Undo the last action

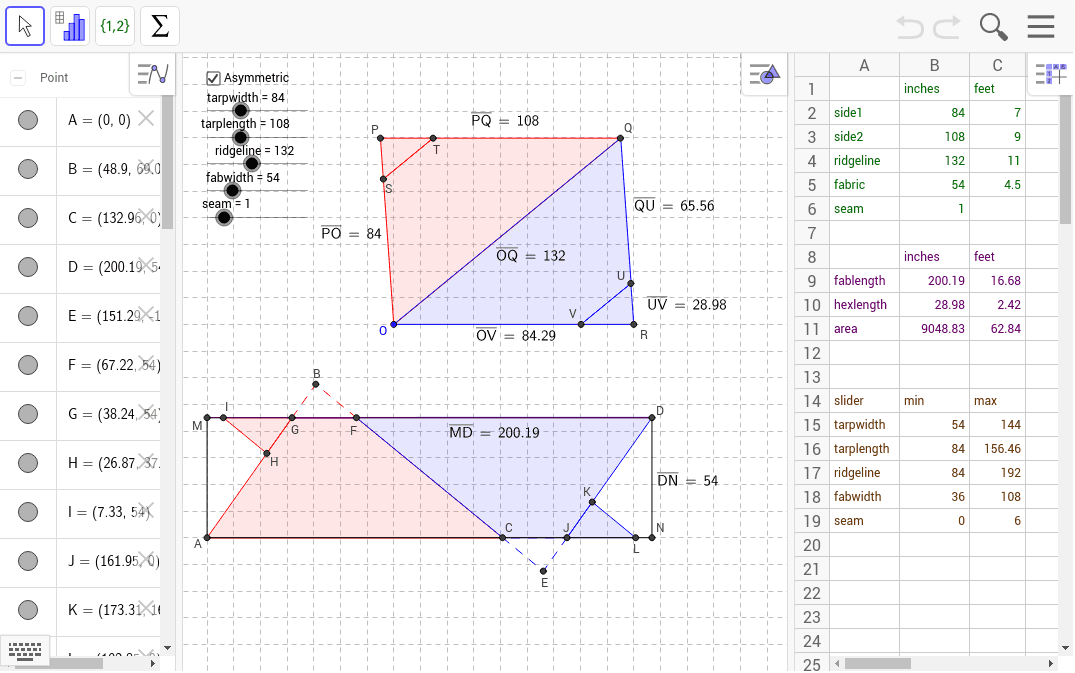click(x=909, y=27)
